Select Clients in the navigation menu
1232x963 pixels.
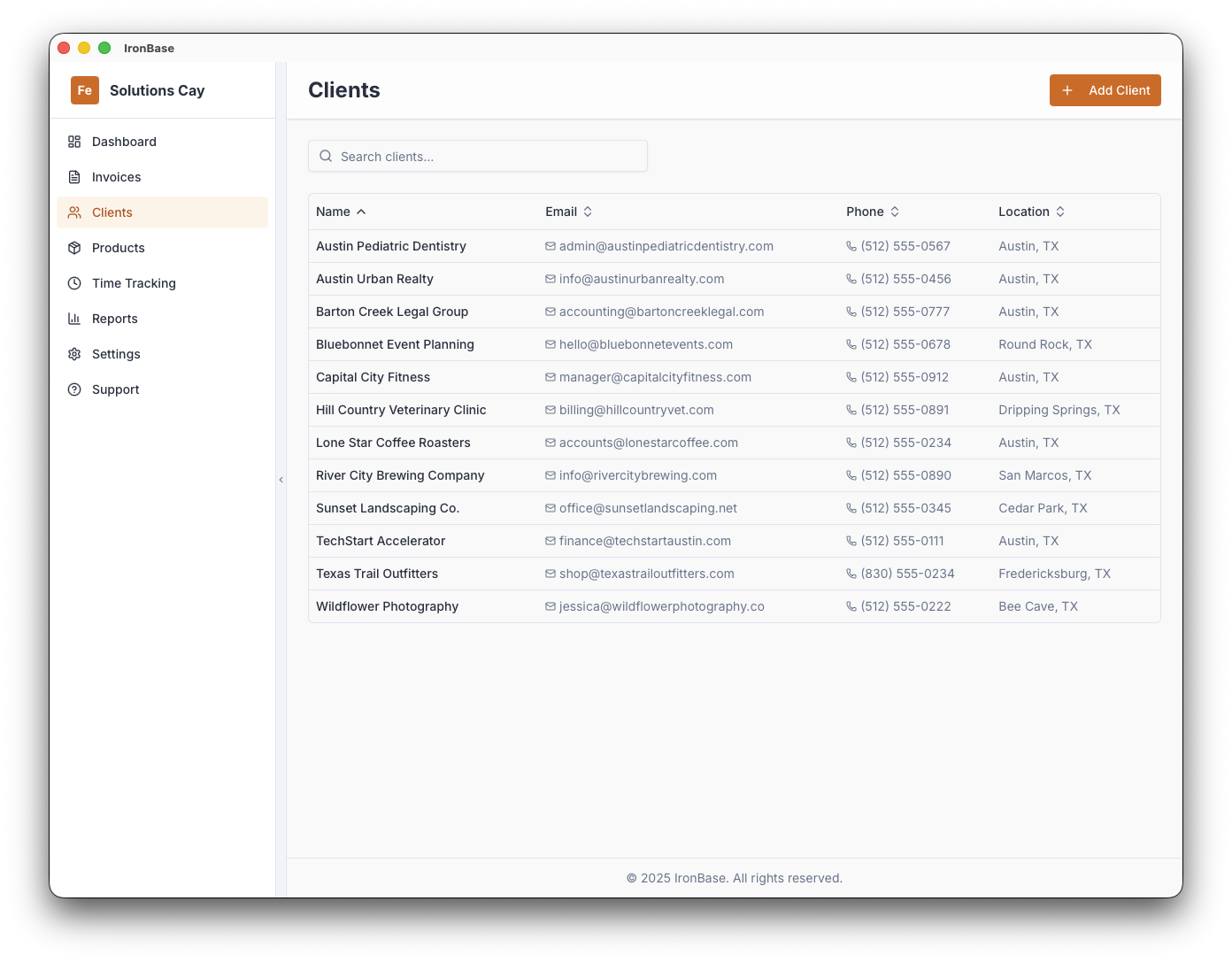[112, 212]
